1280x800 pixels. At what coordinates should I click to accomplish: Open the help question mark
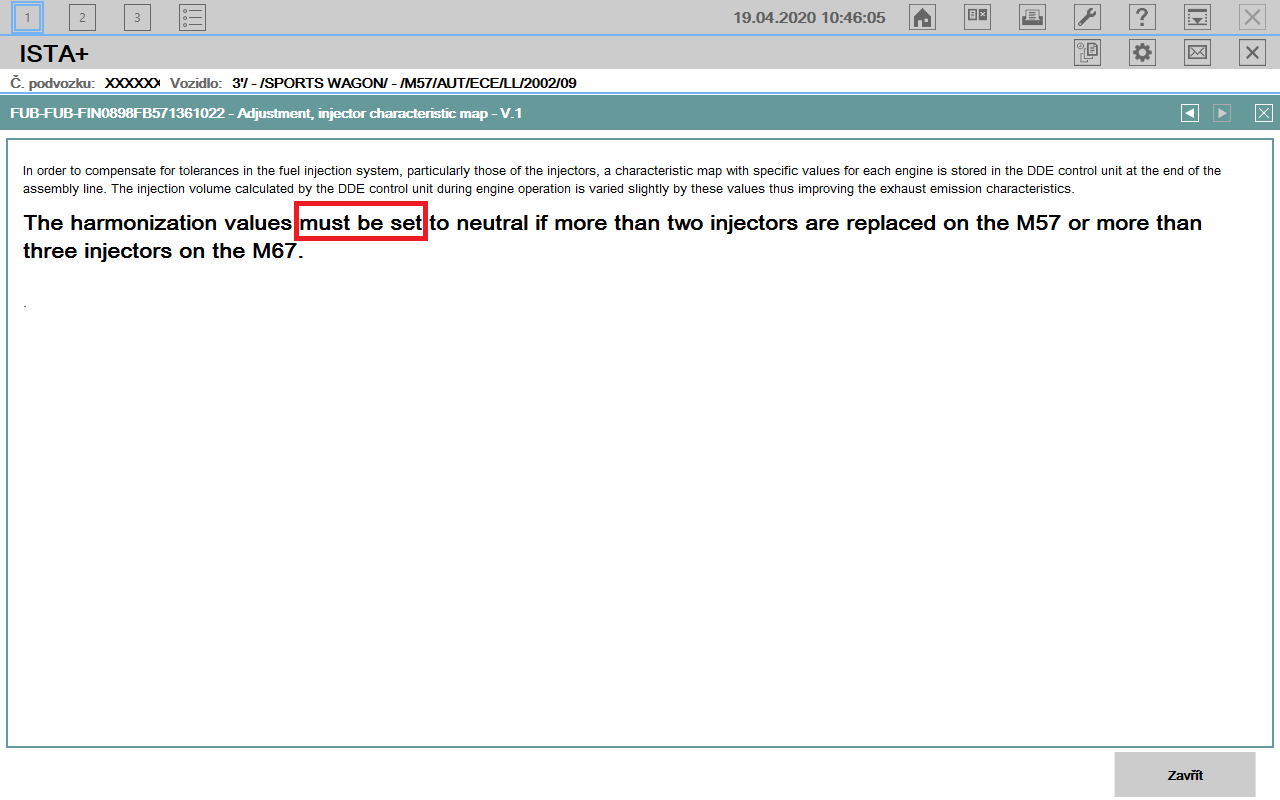coord(1142,17)
